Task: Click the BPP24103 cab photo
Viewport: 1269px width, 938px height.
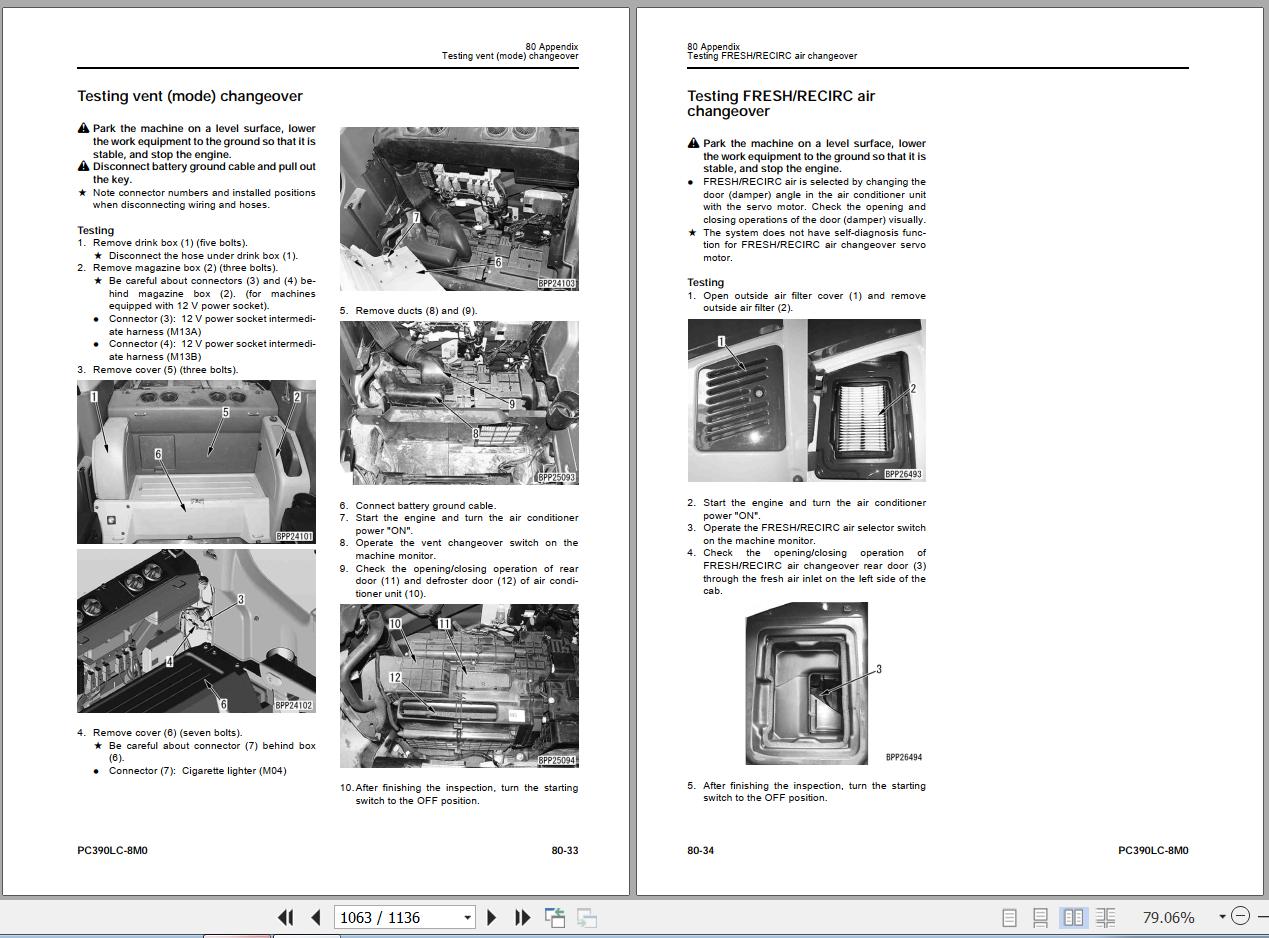Action: pyautogui.click(x=459, y=209)
